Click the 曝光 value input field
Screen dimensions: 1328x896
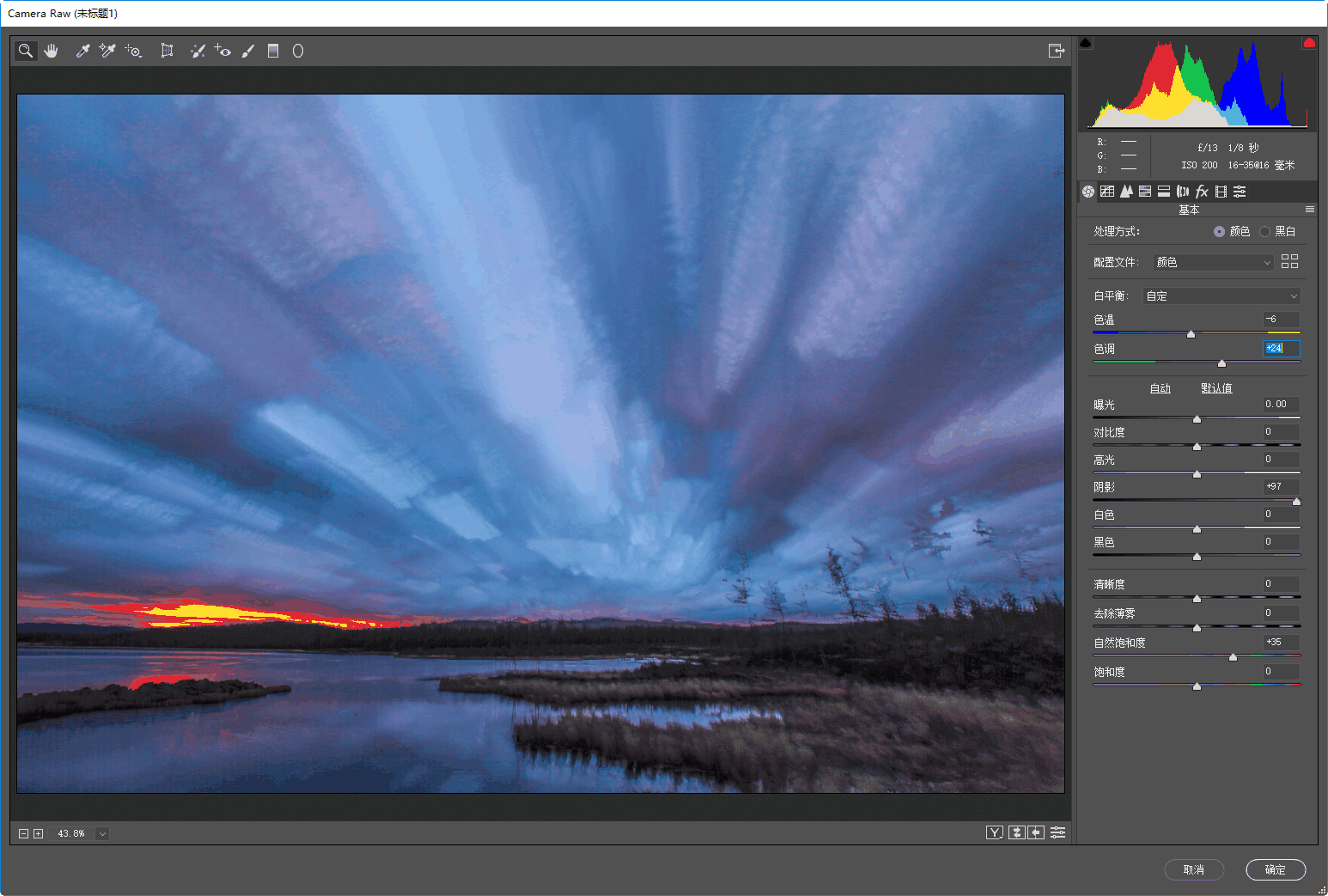click(x=1280, y=404)
